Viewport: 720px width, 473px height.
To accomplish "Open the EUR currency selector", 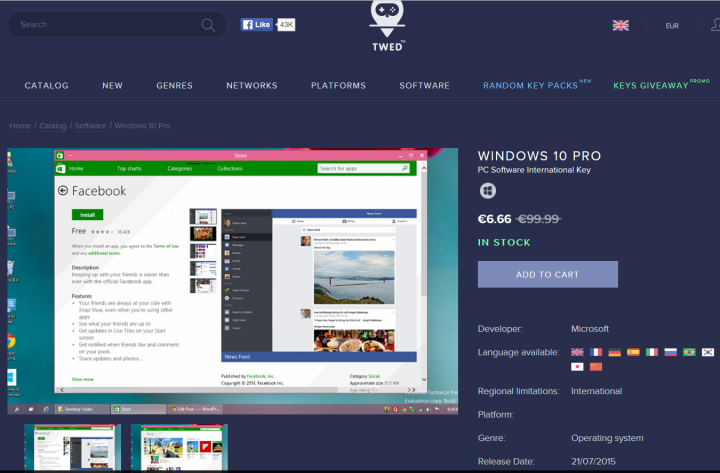I will (672, 26).
